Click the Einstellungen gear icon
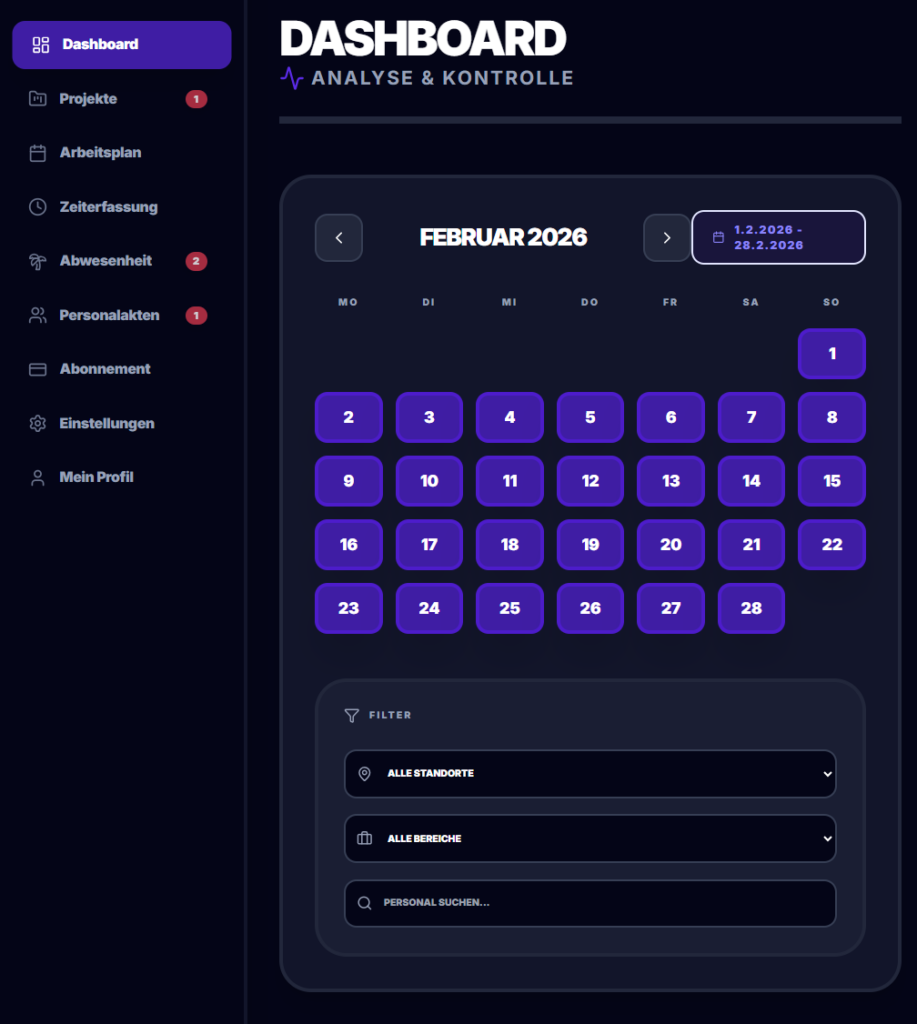 point(38,423)
